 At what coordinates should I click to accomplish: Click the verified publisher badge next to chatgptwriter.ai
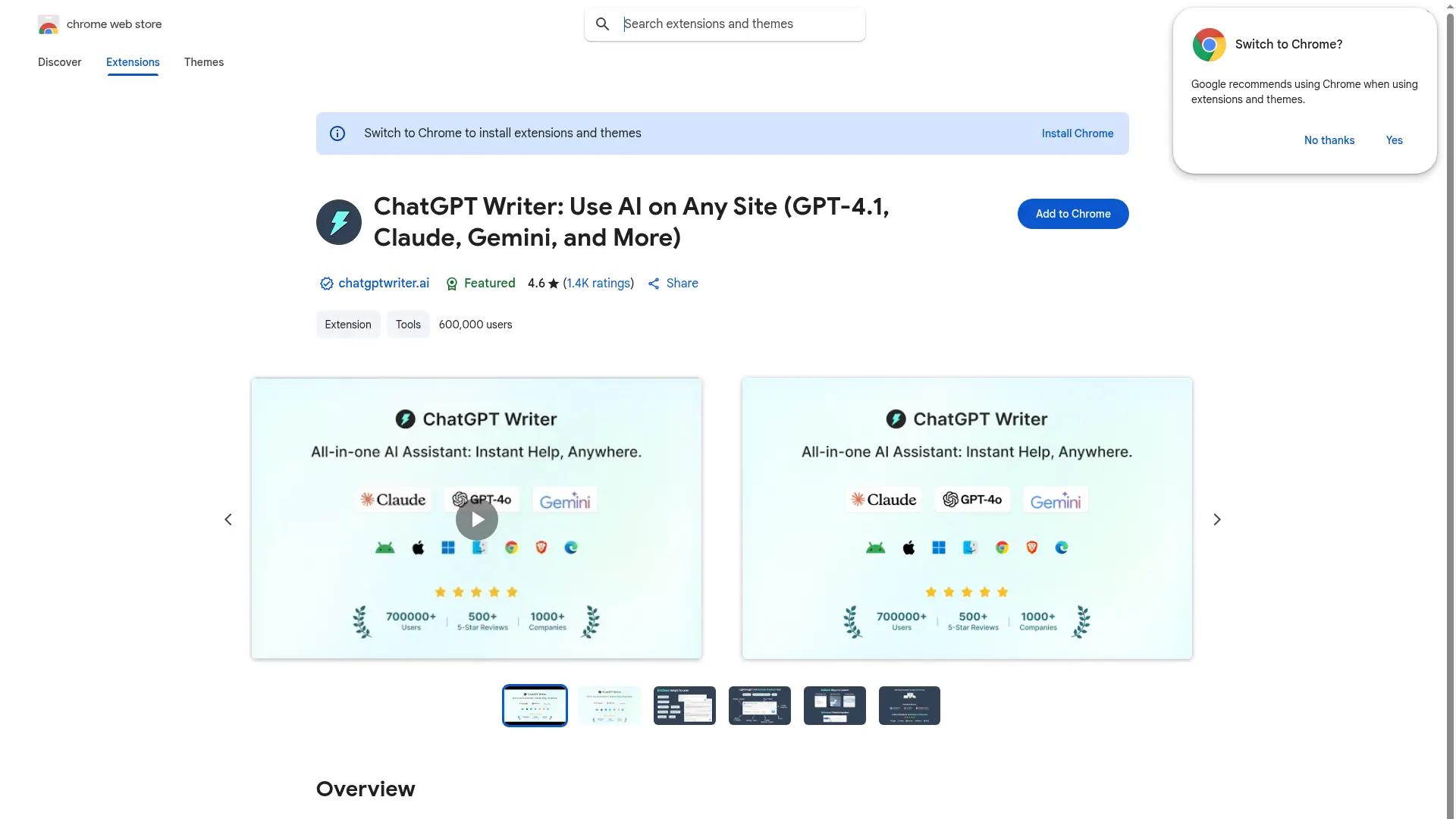[x=325, y=283]
